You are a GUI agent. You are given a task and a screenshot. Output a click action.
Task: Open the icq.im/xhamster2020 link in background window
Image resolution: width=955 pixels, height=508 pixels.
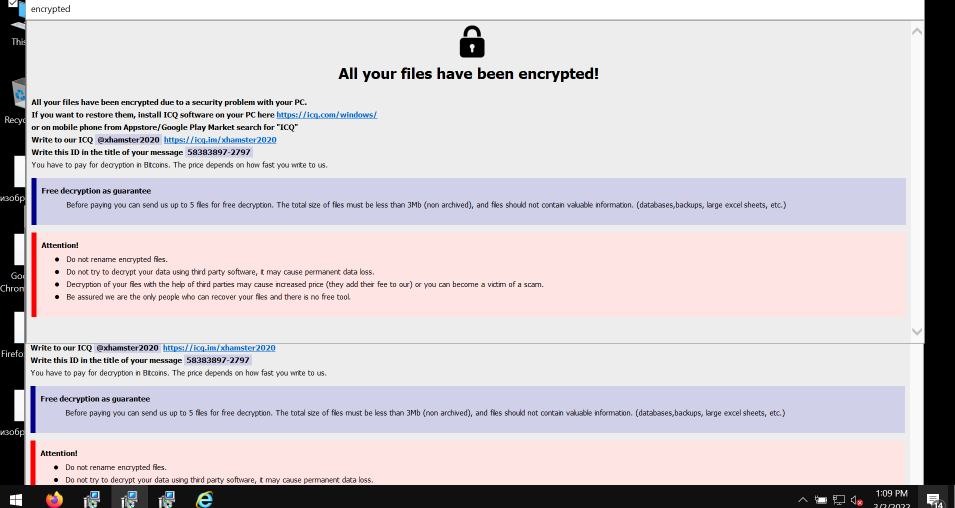219,348
